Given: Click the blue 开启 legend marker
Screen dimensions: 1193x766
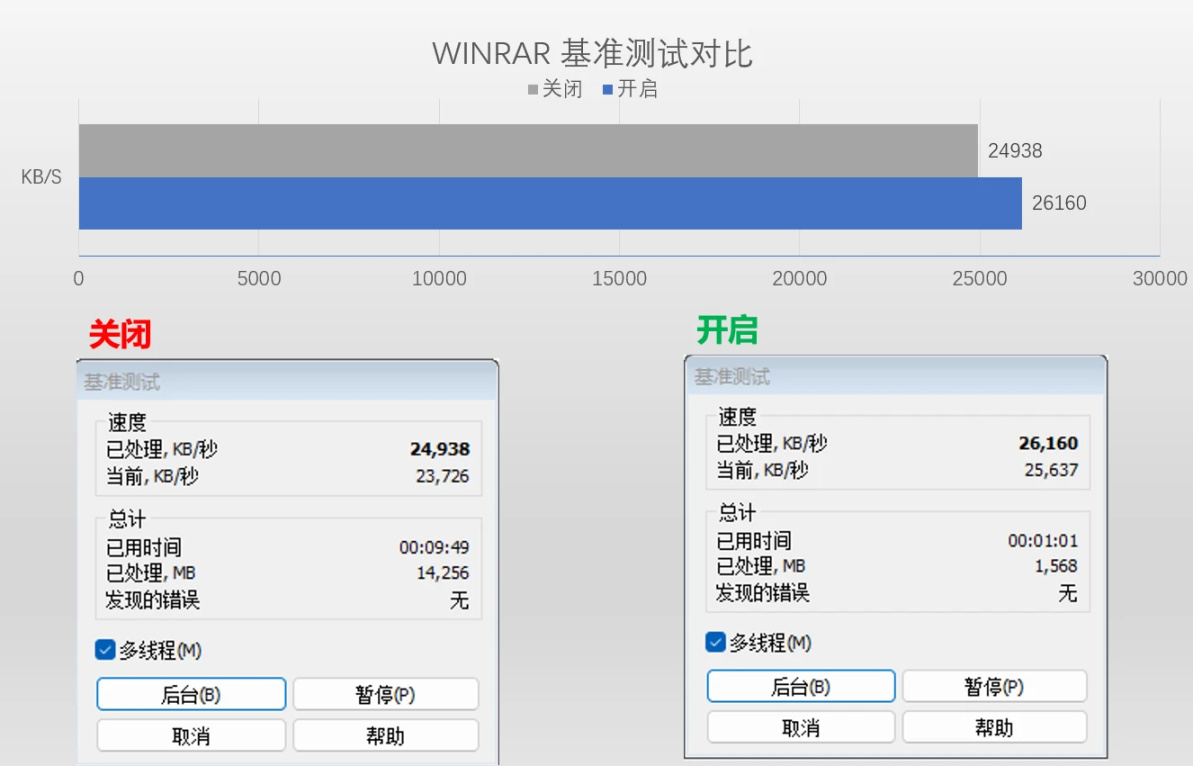Looking at the screenshot, I should point(607,90).
